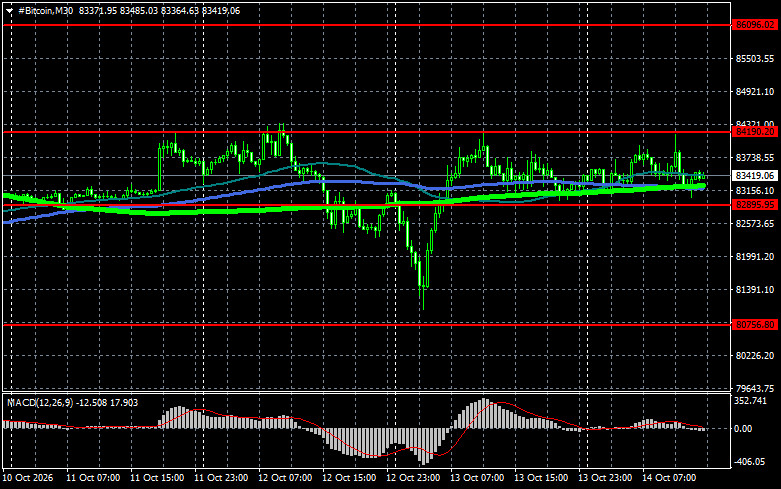Click the 11 Oct 07:00 time label
Image resolution: width=781 pixels, height=489 pixels.
click(93, 478)
